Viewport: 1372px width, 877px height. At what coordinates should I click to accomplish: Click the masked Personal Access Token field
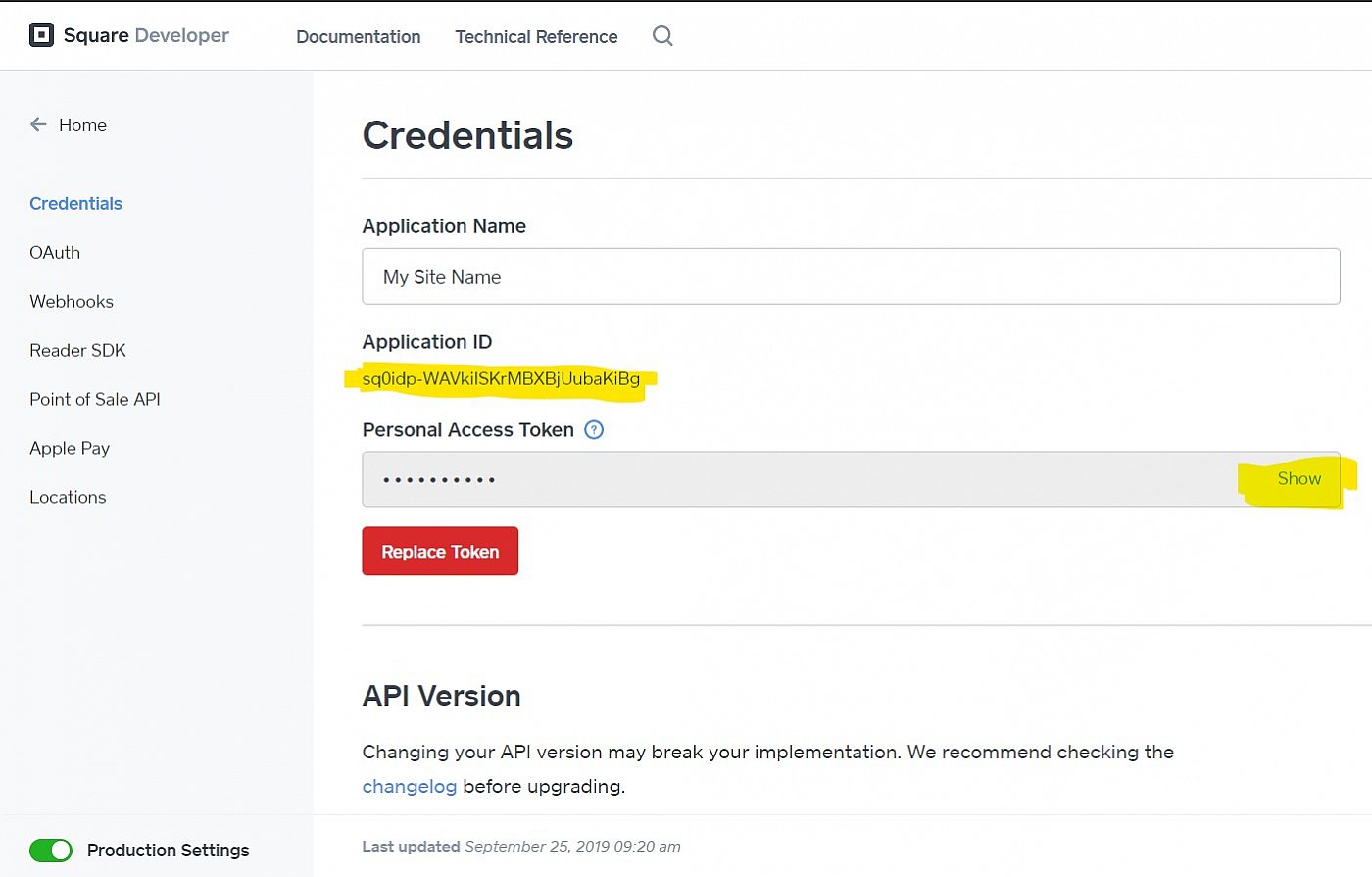[851, 478]
